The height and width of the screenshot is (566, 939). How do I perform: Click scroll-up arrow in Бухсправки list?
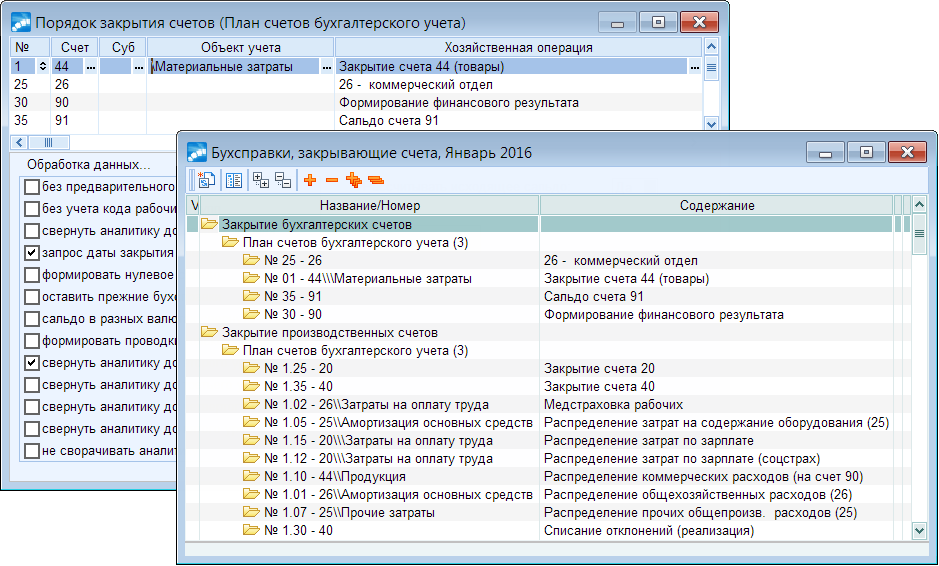click(x=919, y=205)
